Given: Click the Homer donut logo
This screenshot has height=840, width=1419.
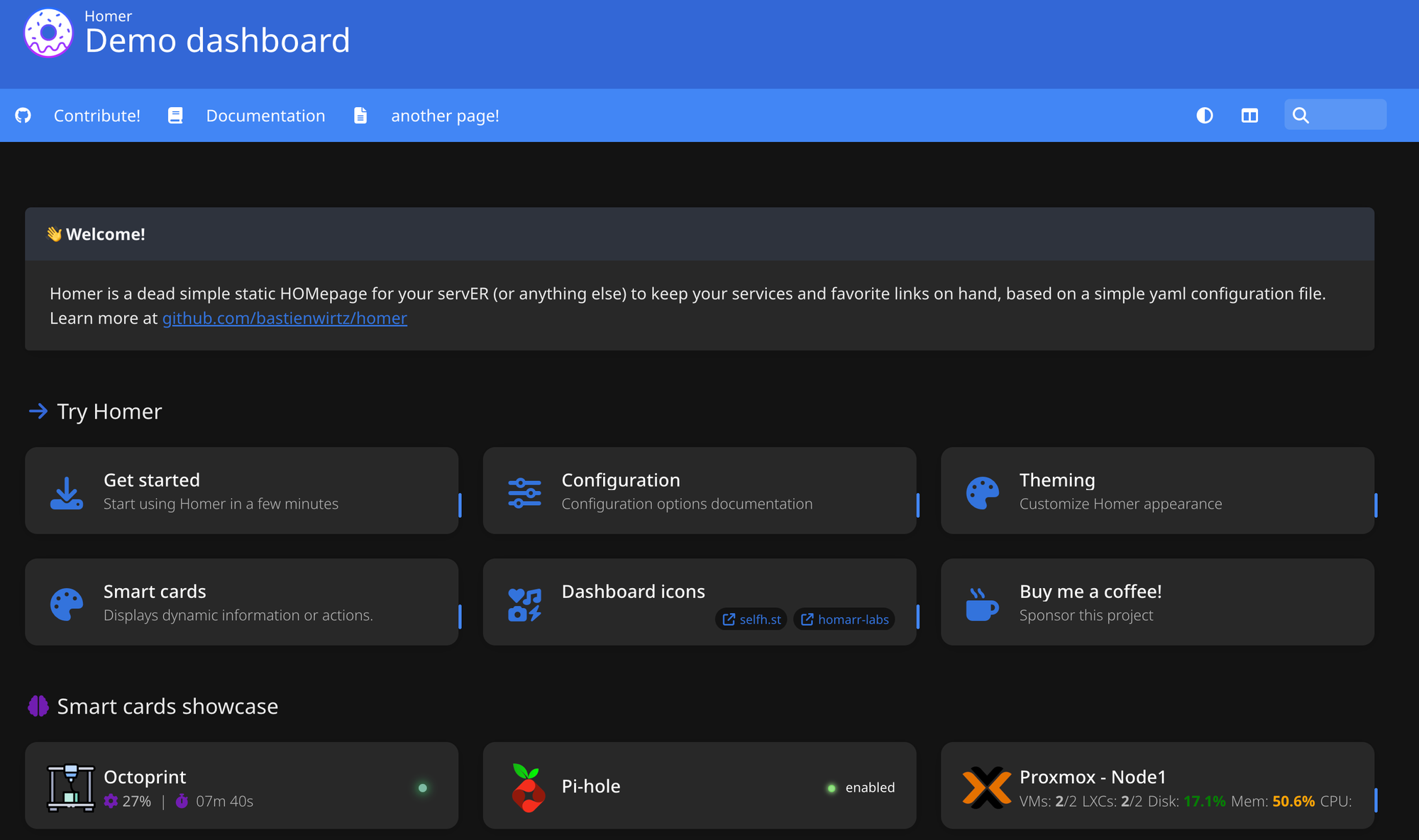Looking at the screenshot, I should click(x=48, y=33).
